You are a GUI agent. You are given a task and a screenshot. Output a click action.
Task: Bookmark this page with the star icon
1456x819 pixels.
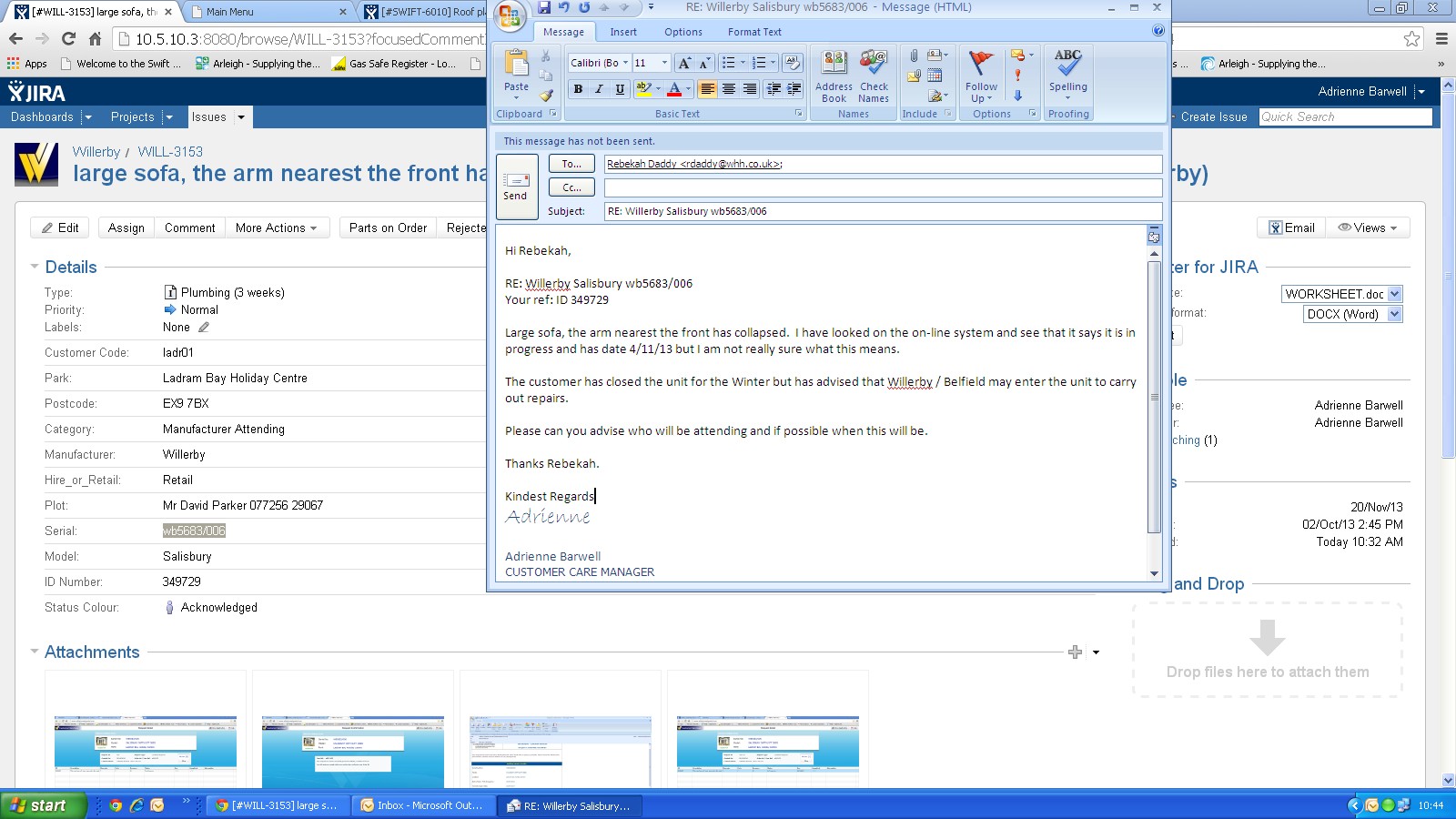(1411, 38)
